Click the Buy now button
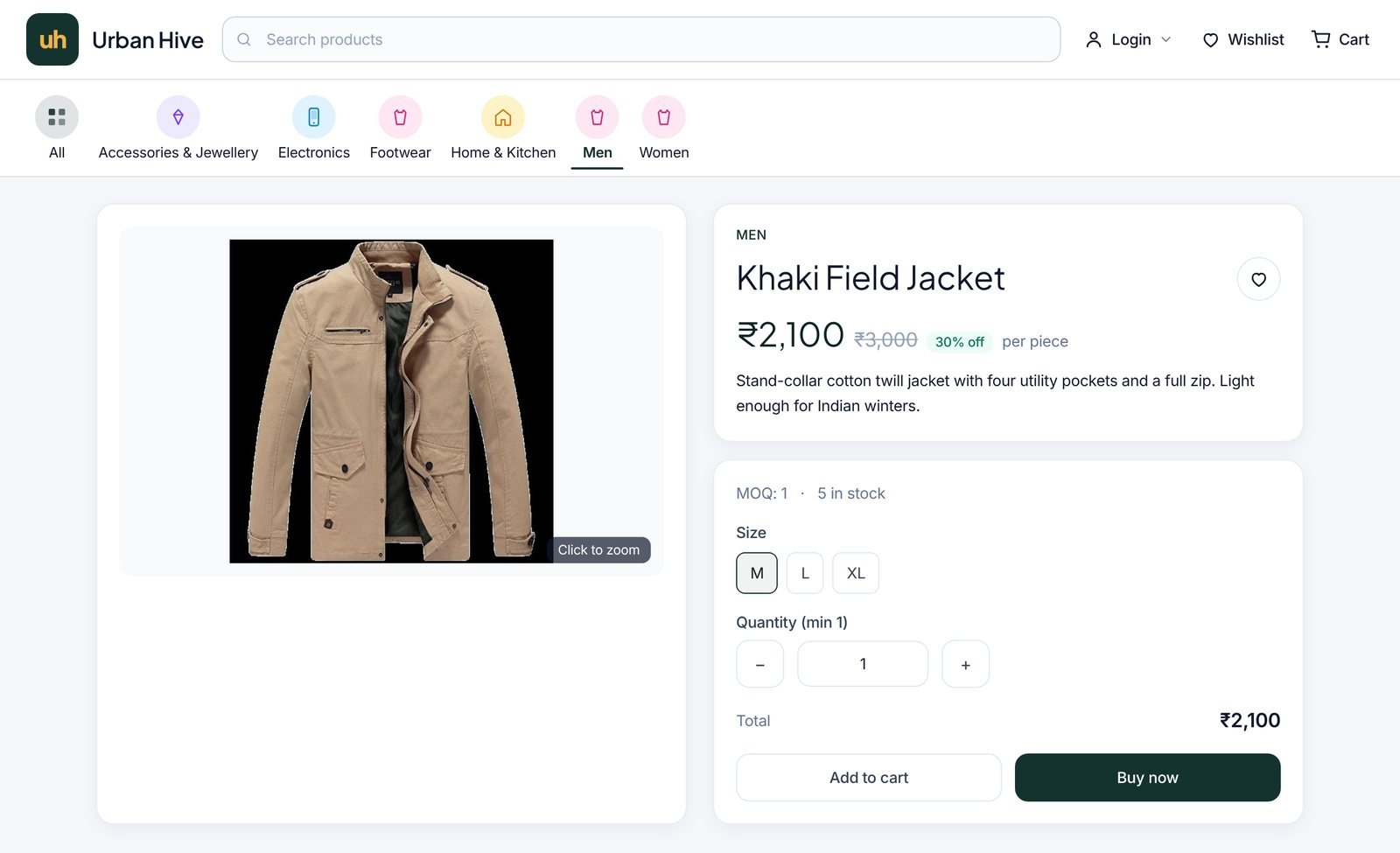Viewport: 1400px width, 853px height. [x=1147, y=778]
